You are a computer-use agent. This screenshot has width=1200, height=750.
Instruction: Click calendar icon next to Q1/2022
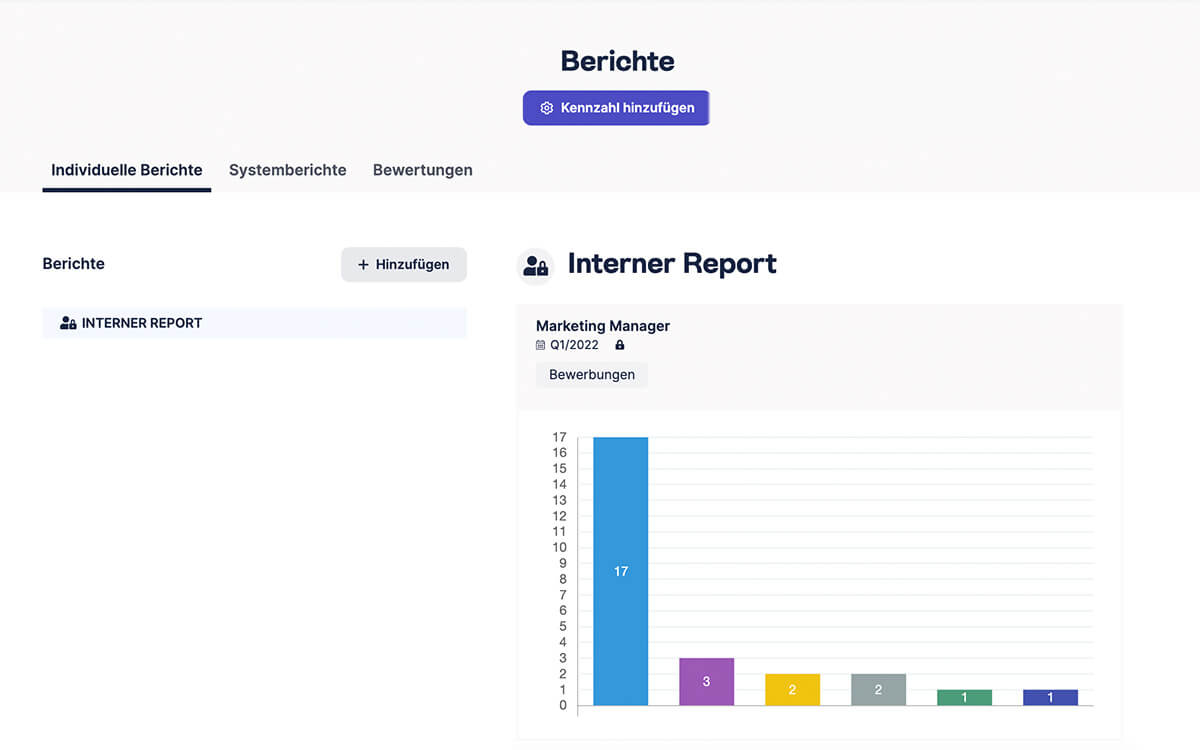coord(541,345)
